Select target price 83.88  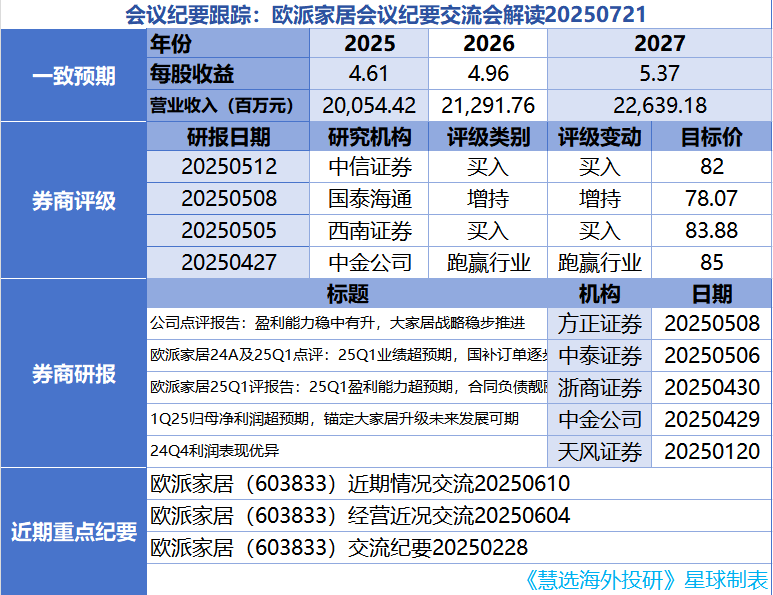click(712, 231)
